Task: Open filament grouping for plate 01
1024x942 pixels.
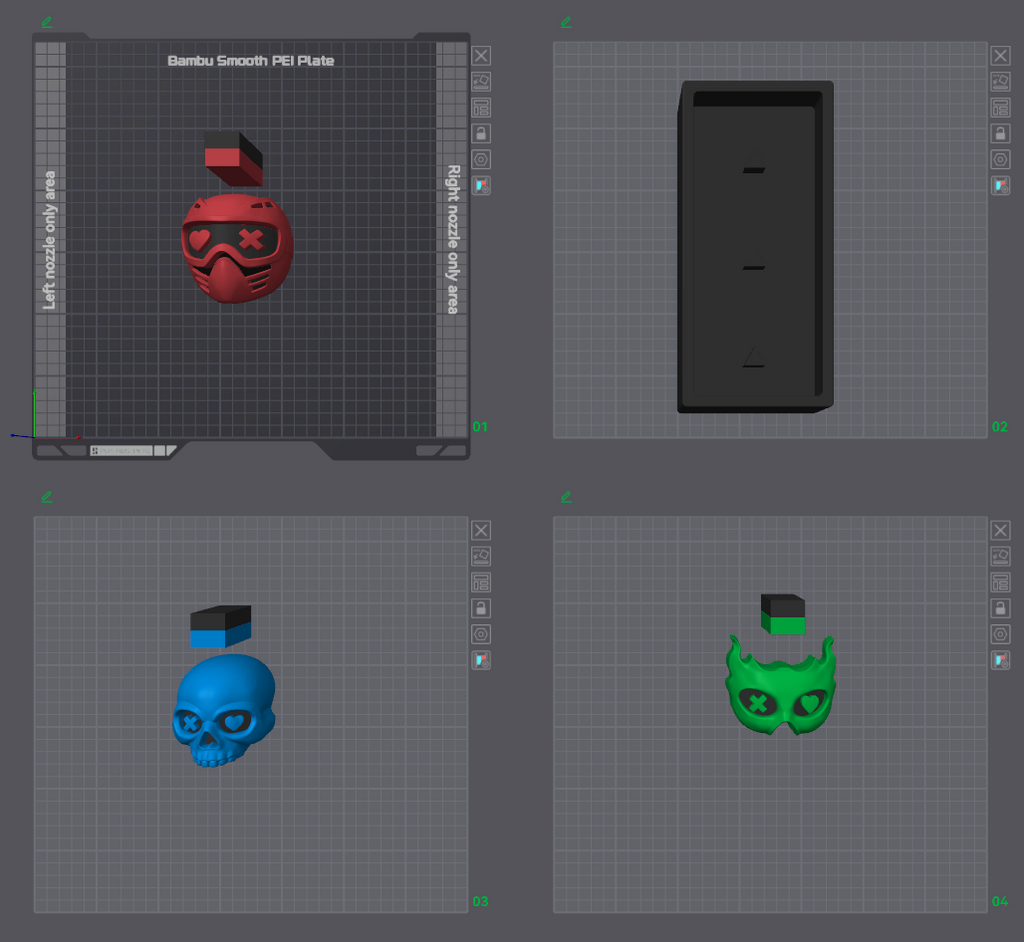Action: pos(481,186)
